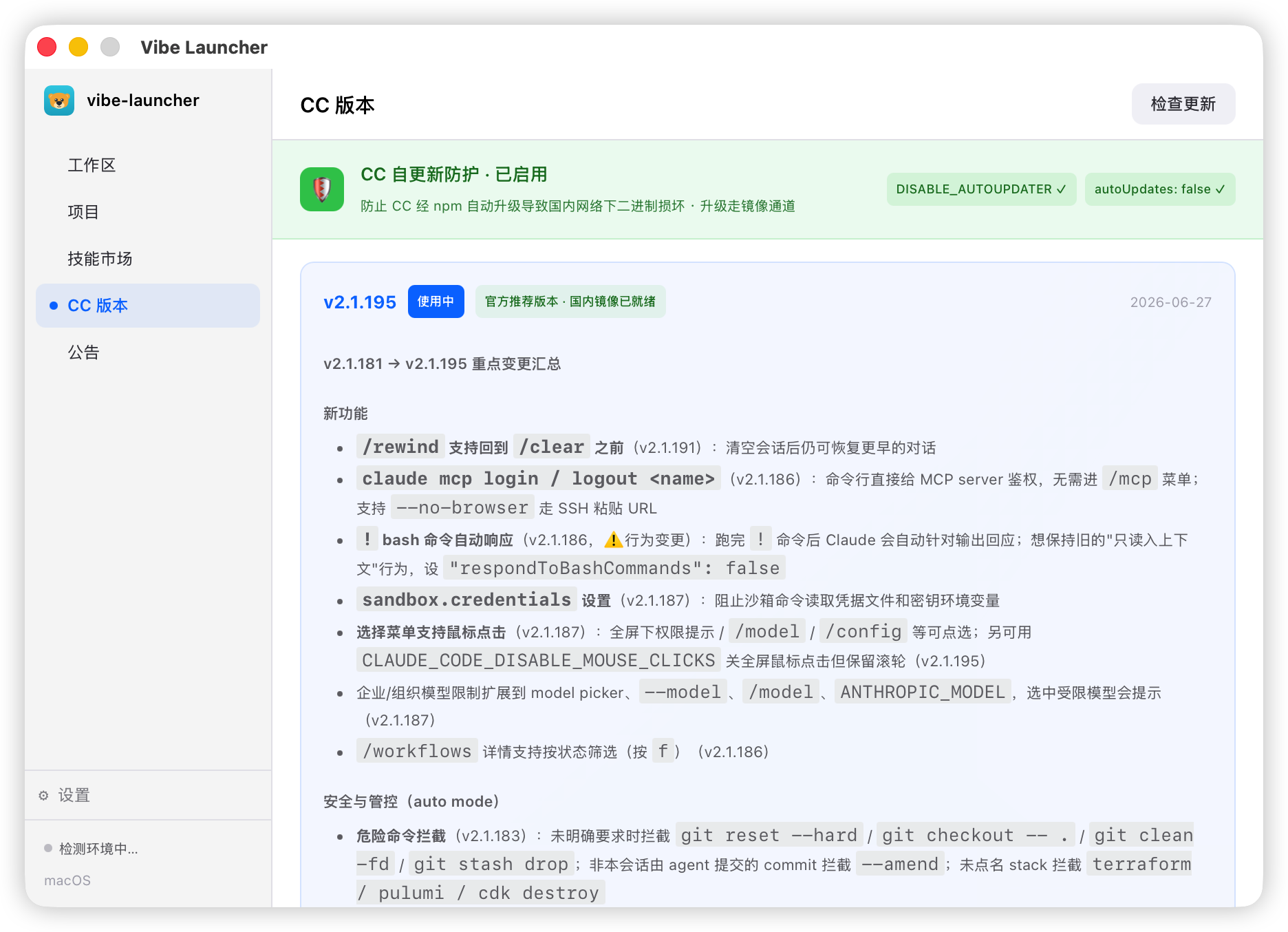Click the /rewind code snippet
The width and height of the screenshot is (1288, 932).
pos(400,447)
